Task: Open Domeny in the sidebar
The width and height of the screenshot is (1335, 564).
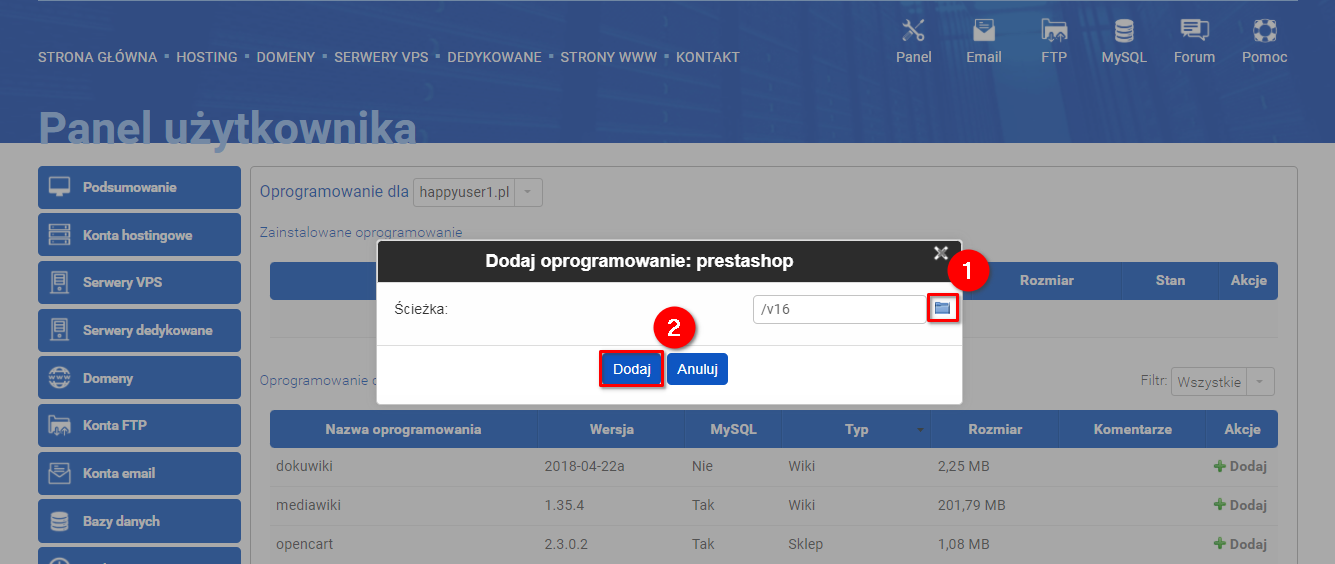Action: click(139, 378)
